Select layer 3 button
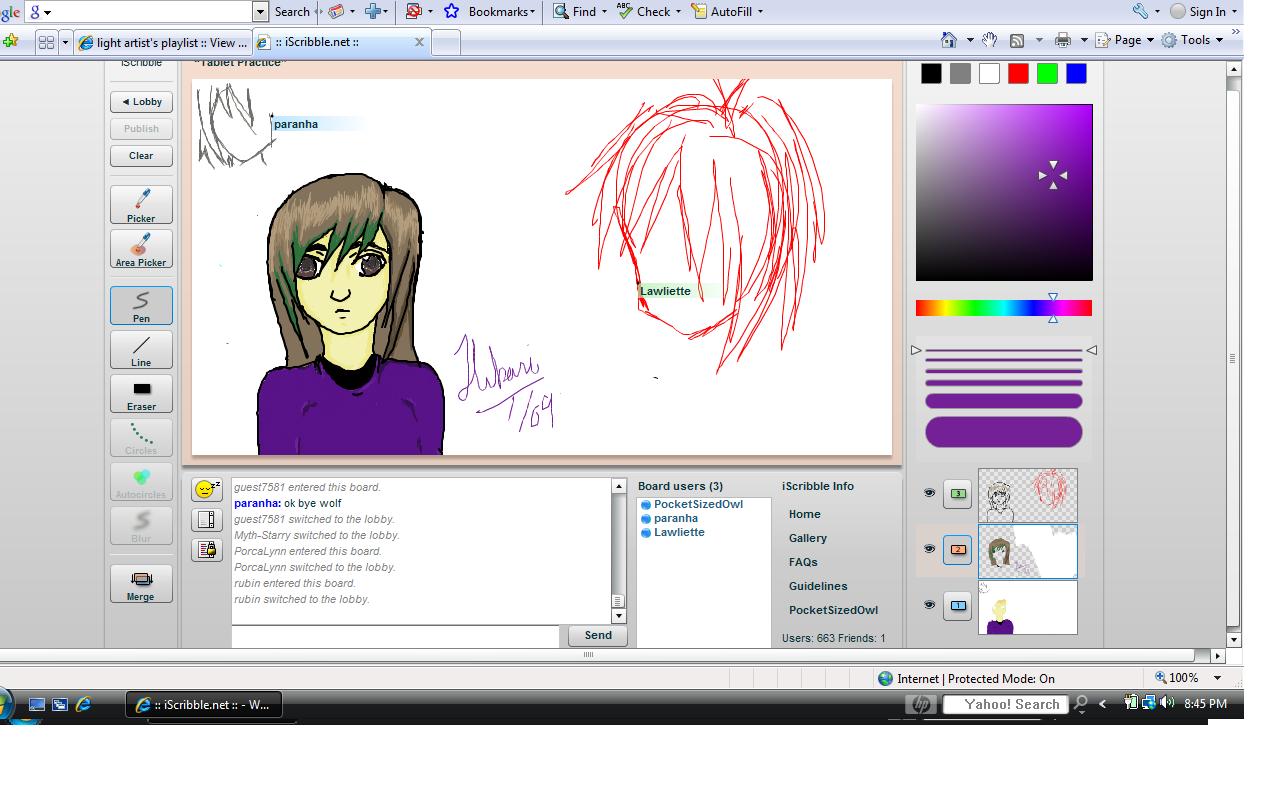The image size is (1280, 800). tap(958, 494)
